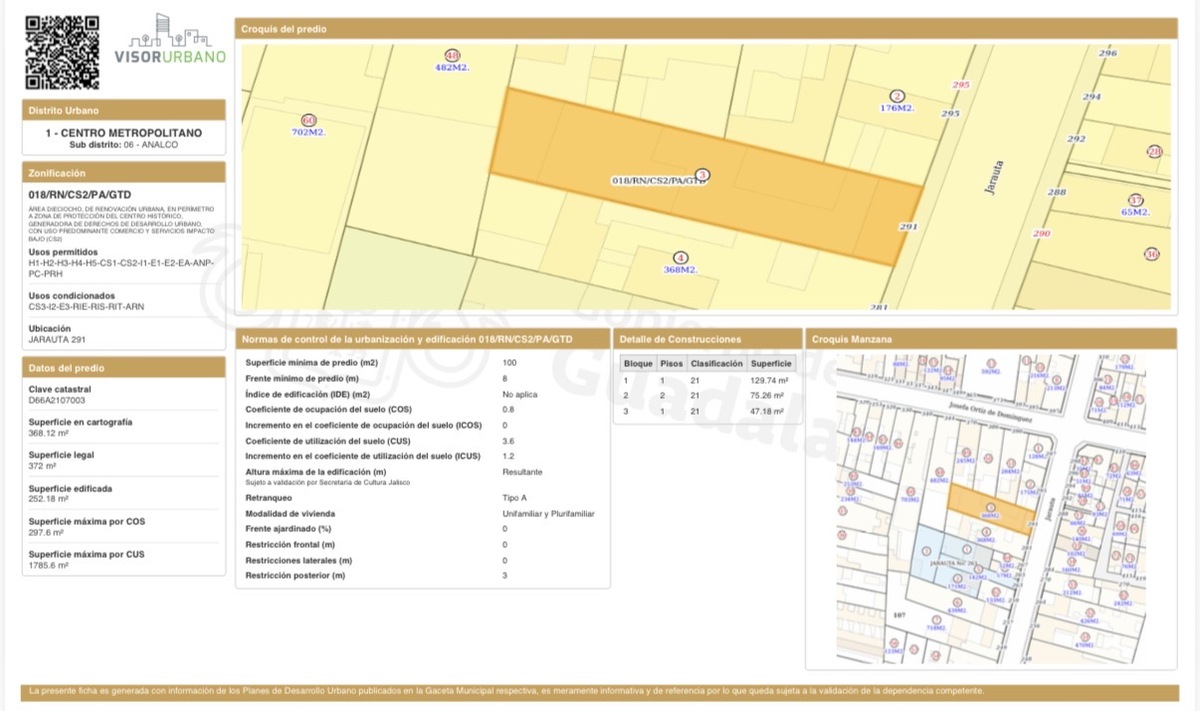Select lot marker 60 above 702M2 label

tap(308, 120)
